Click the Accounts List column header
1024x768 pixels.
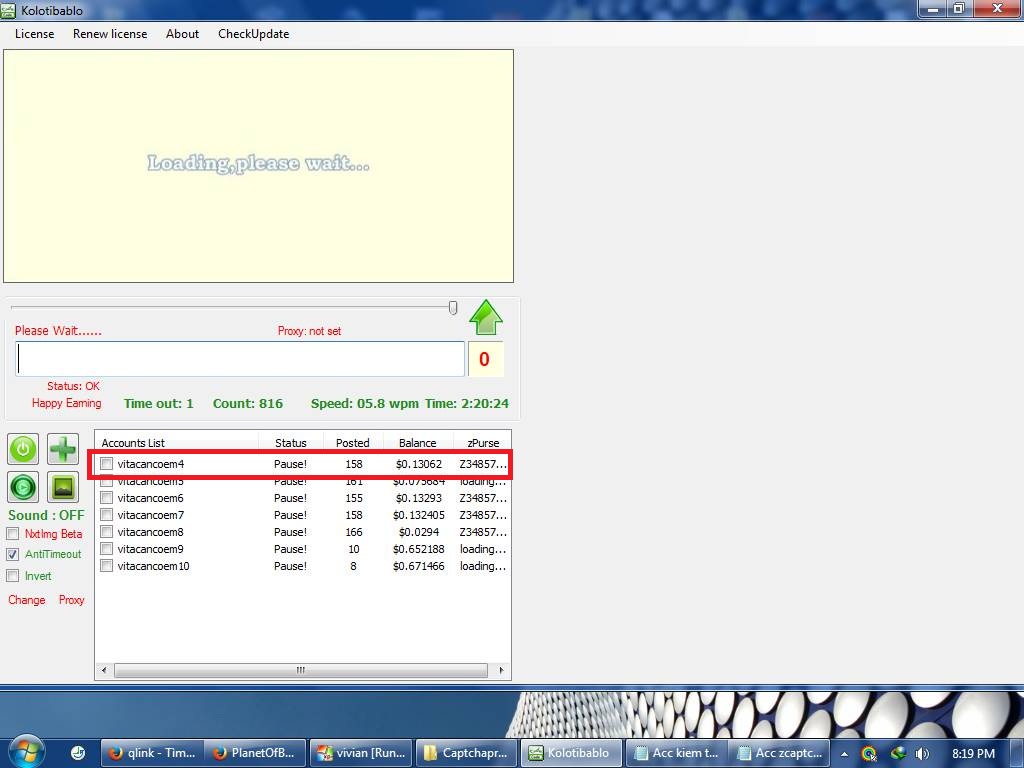pos(177,443)
